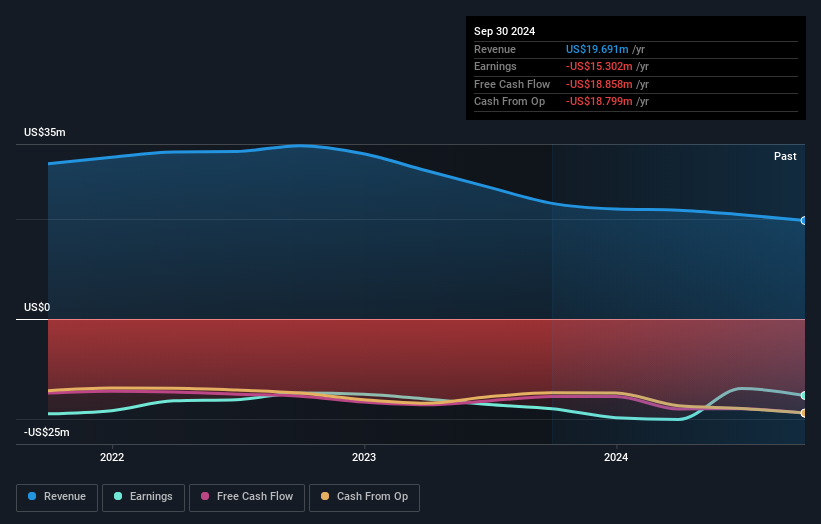
Task: Click the Earnings row label in tooltip
Action: point(495,66)
